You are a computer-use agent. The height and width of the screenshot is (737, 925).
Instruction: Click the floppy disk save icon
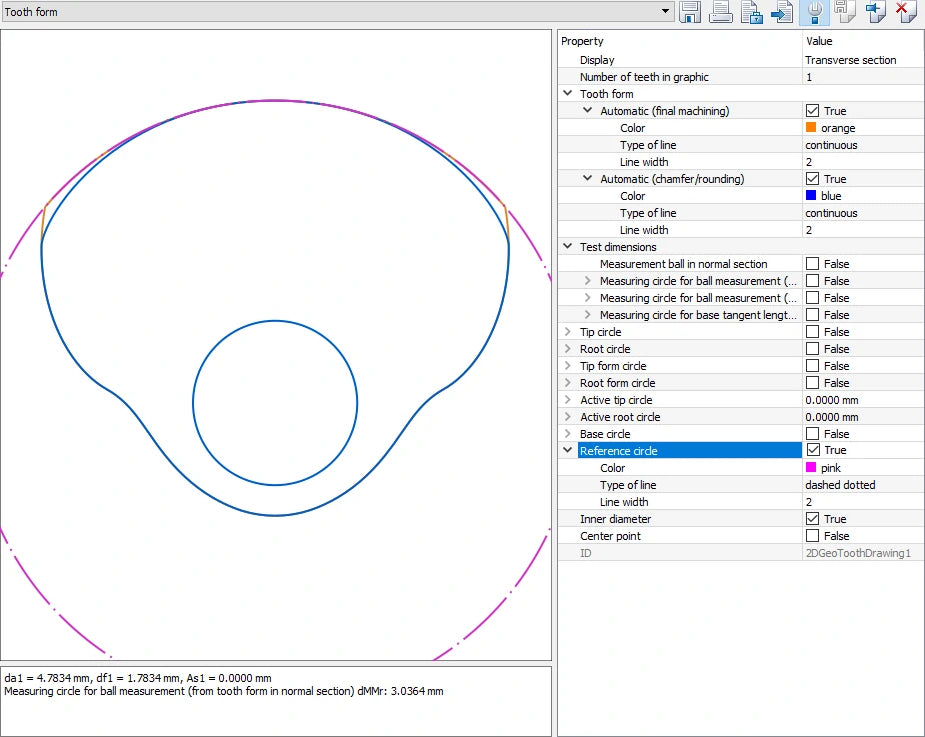(690, 12)
